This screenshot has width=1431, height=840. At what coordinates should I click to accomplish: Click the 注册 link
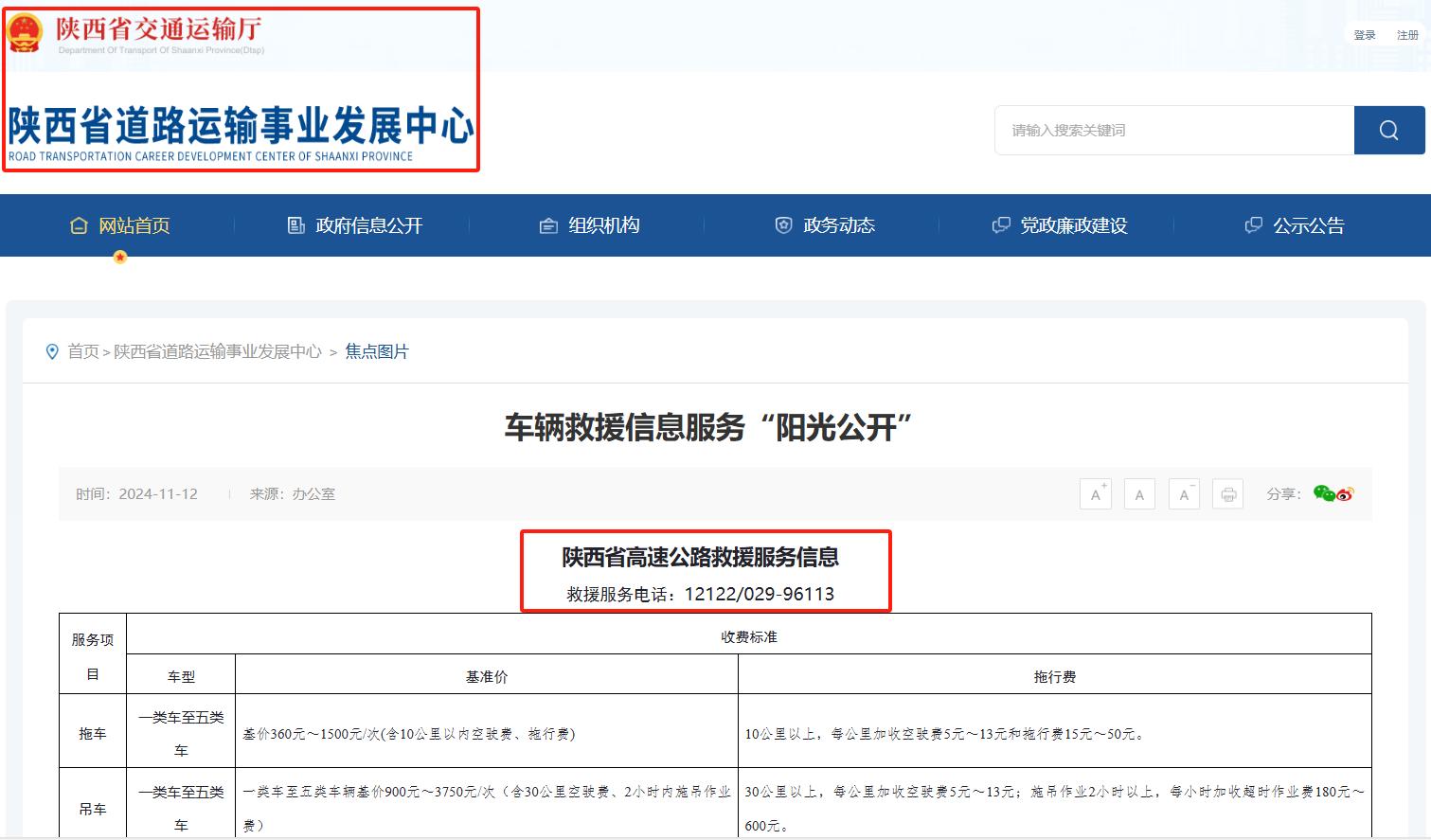[1407, 35]
